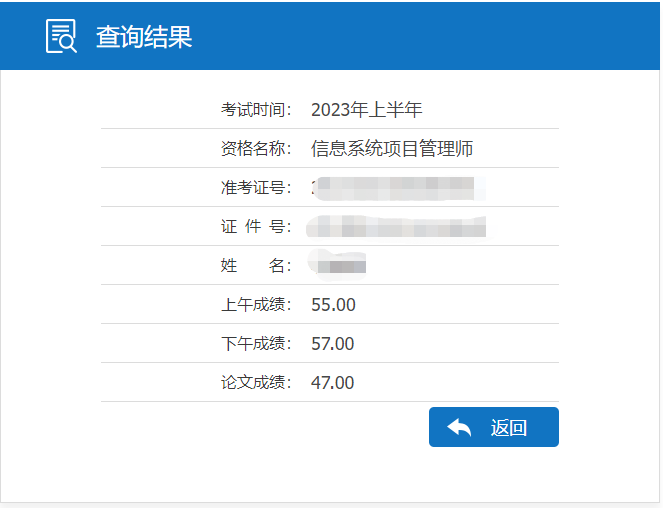
Task: Click the query result document icon
Action: [x=61, y=36]
